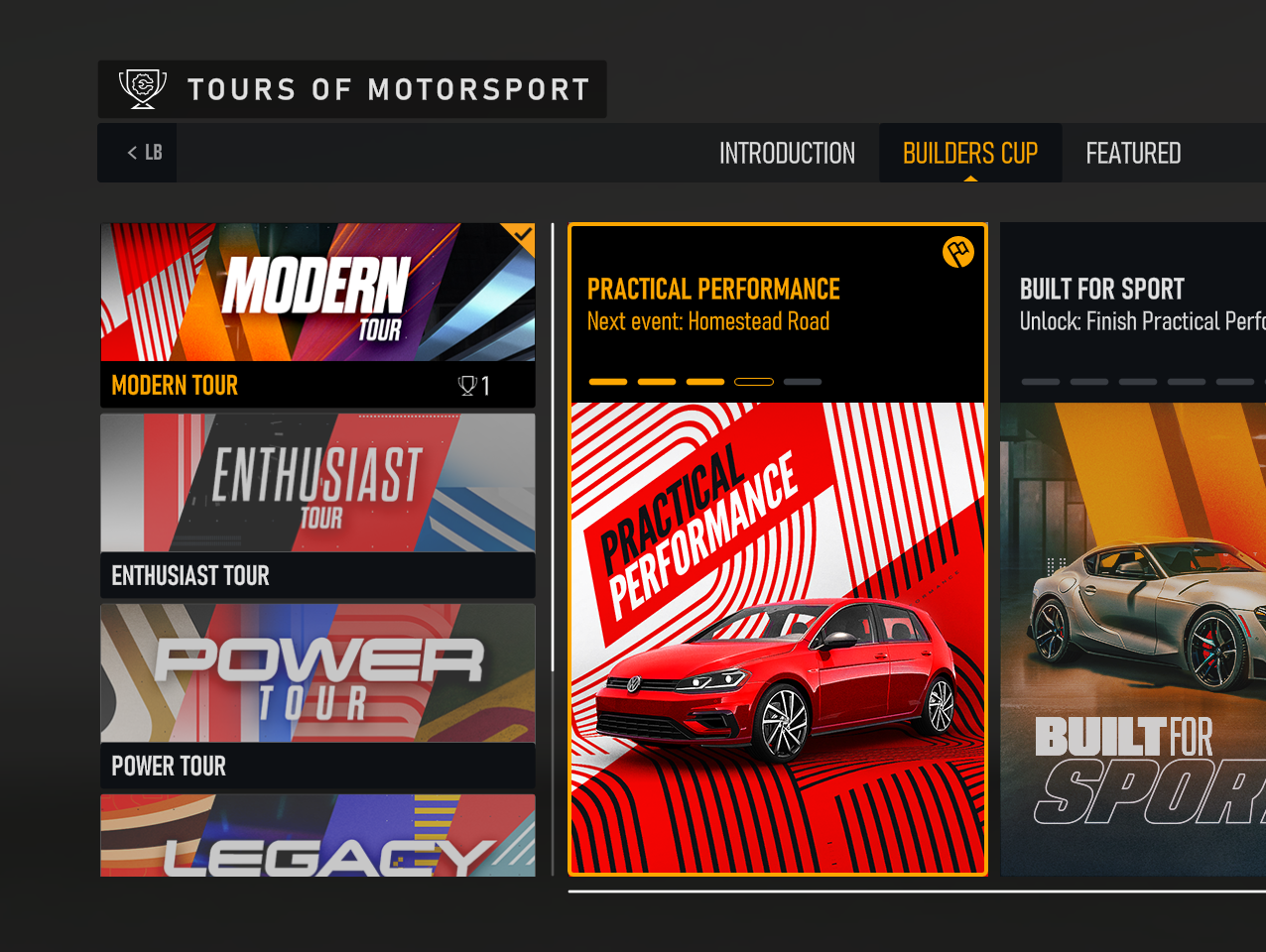1266x952 pixels.
Task: Click the completed checkmark on Modern Tour
Action: (522, 236)
